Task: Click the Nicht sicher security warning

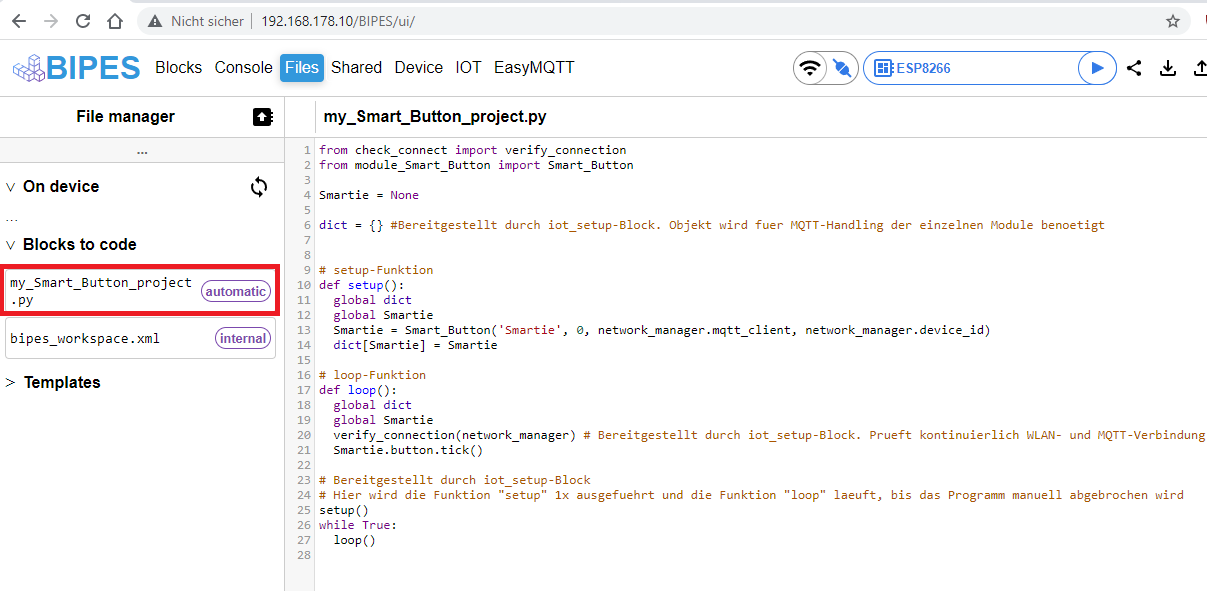Action: pos(196,21)
